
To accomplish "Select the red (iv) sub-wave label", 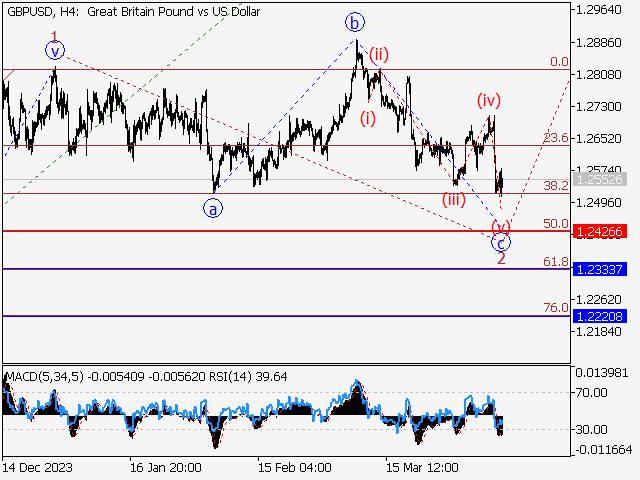I will click(x=489, y=100).
